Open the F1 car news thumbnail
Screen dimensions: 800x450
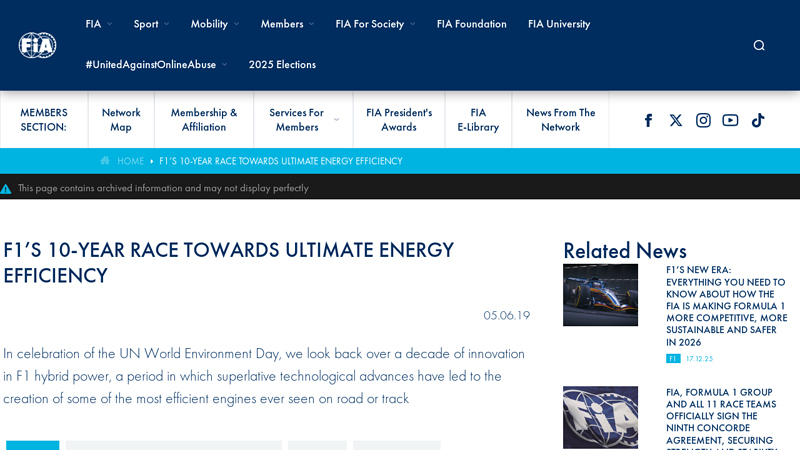point(600,295)
